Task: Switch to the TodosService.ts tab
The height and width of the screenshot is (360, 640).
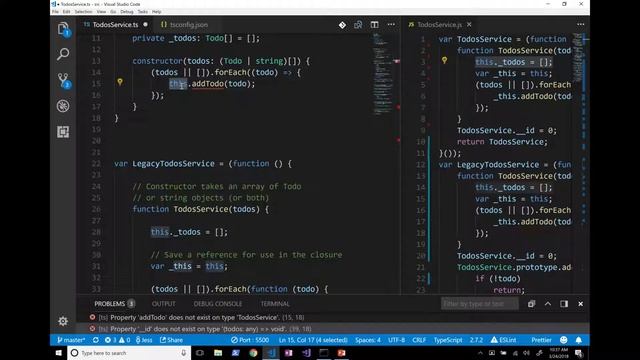Action: click(x=116, y=25)
